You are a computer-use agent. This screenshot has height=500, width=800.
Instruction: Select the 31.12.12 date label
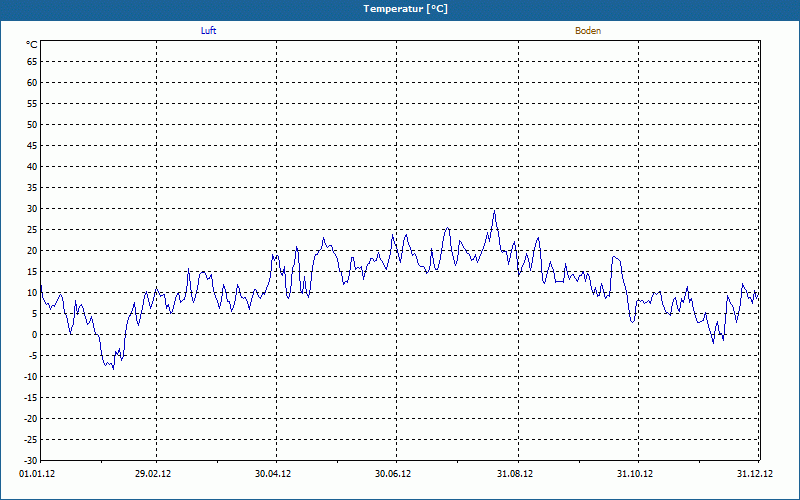(755, 474)
